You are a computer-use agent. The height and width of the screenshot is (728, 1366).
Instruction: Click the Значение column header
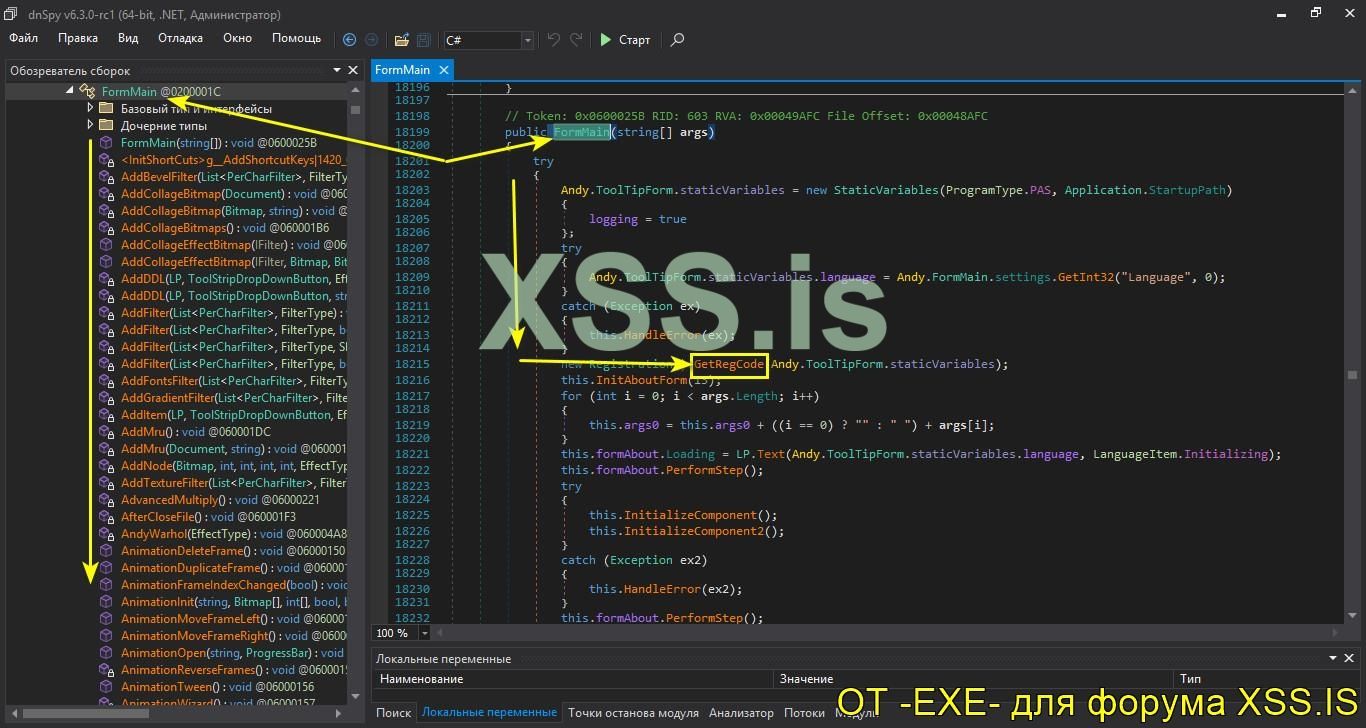coord(806,679)
